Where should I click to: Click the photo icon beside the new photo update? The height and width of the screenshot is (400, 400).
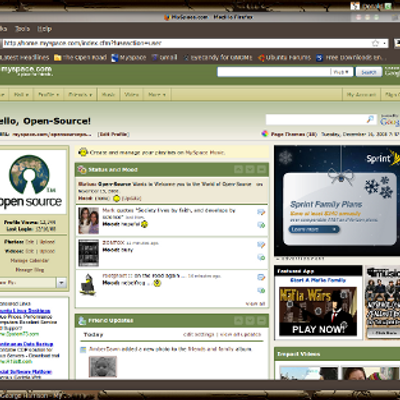[x=83, y=350]
